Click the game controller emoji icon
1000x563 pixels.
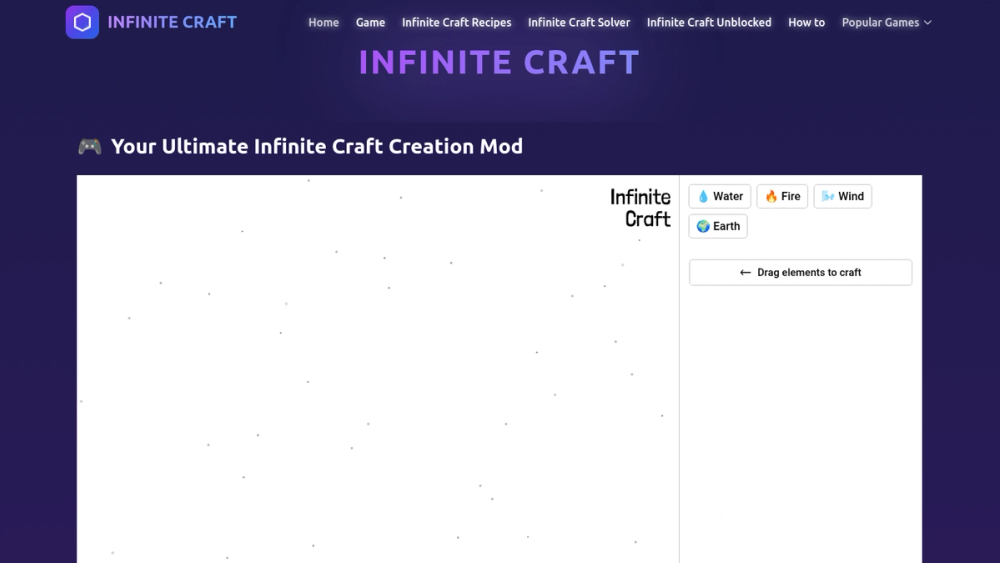tap(89, 146)
